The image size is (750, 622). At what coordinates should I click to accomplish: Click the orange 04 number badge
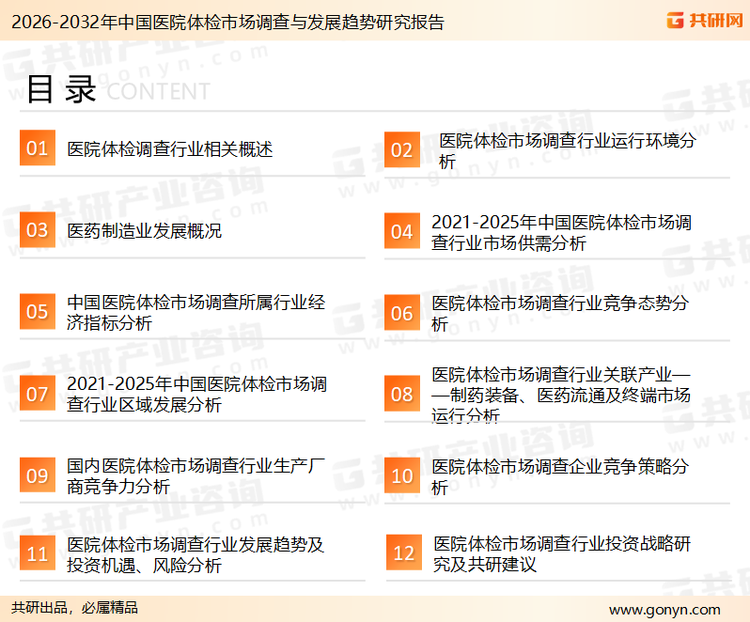pos(402,231)
